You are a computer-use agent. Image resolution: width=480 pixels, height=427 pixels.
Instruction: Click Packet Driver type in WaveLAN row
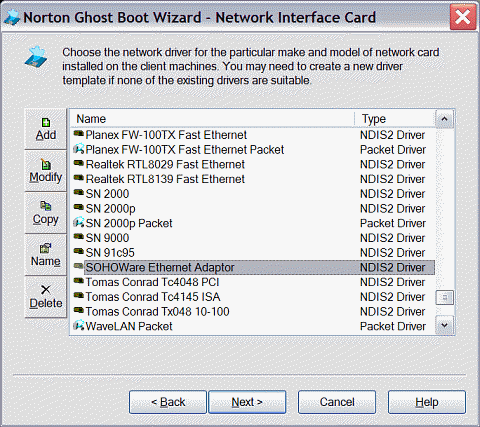[393, 326]
